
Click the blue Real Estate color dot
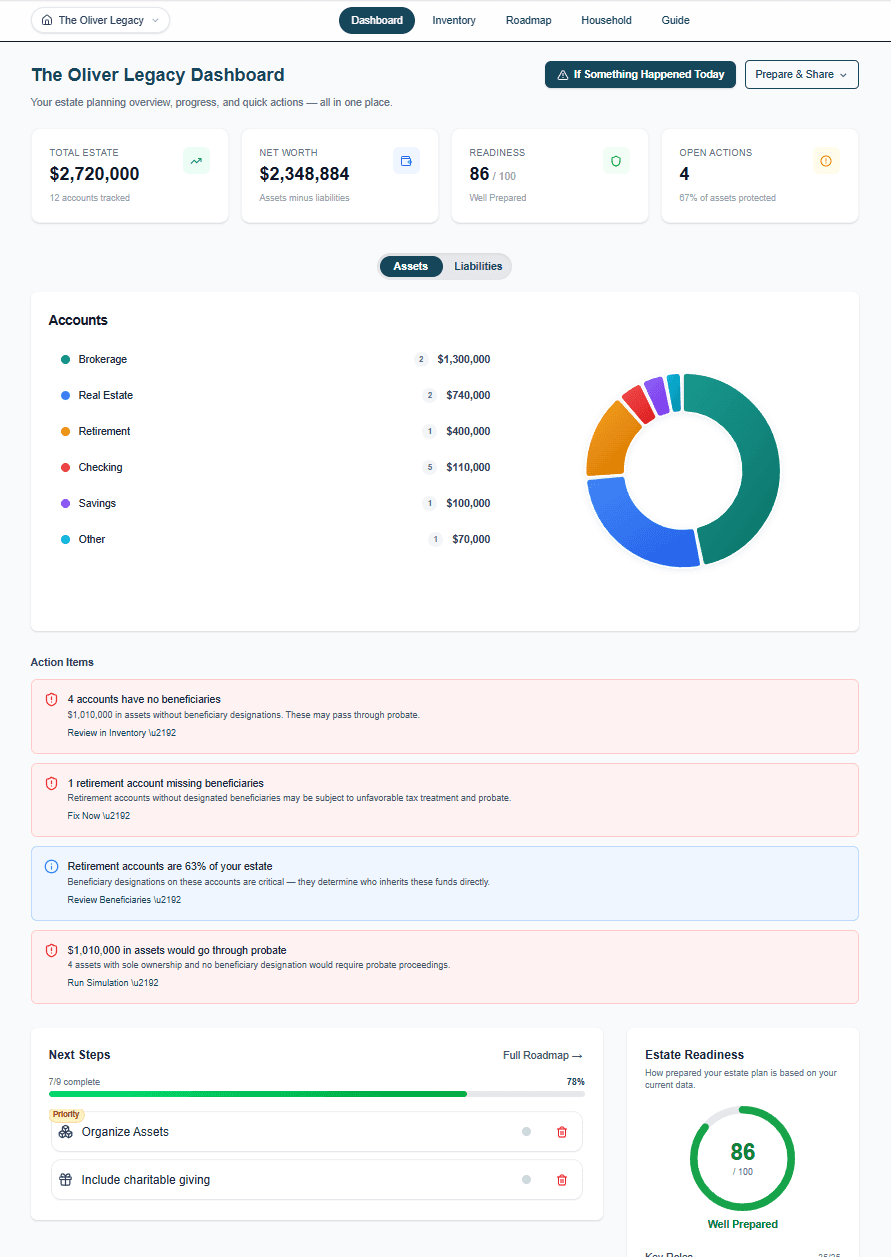click(66, 395)
